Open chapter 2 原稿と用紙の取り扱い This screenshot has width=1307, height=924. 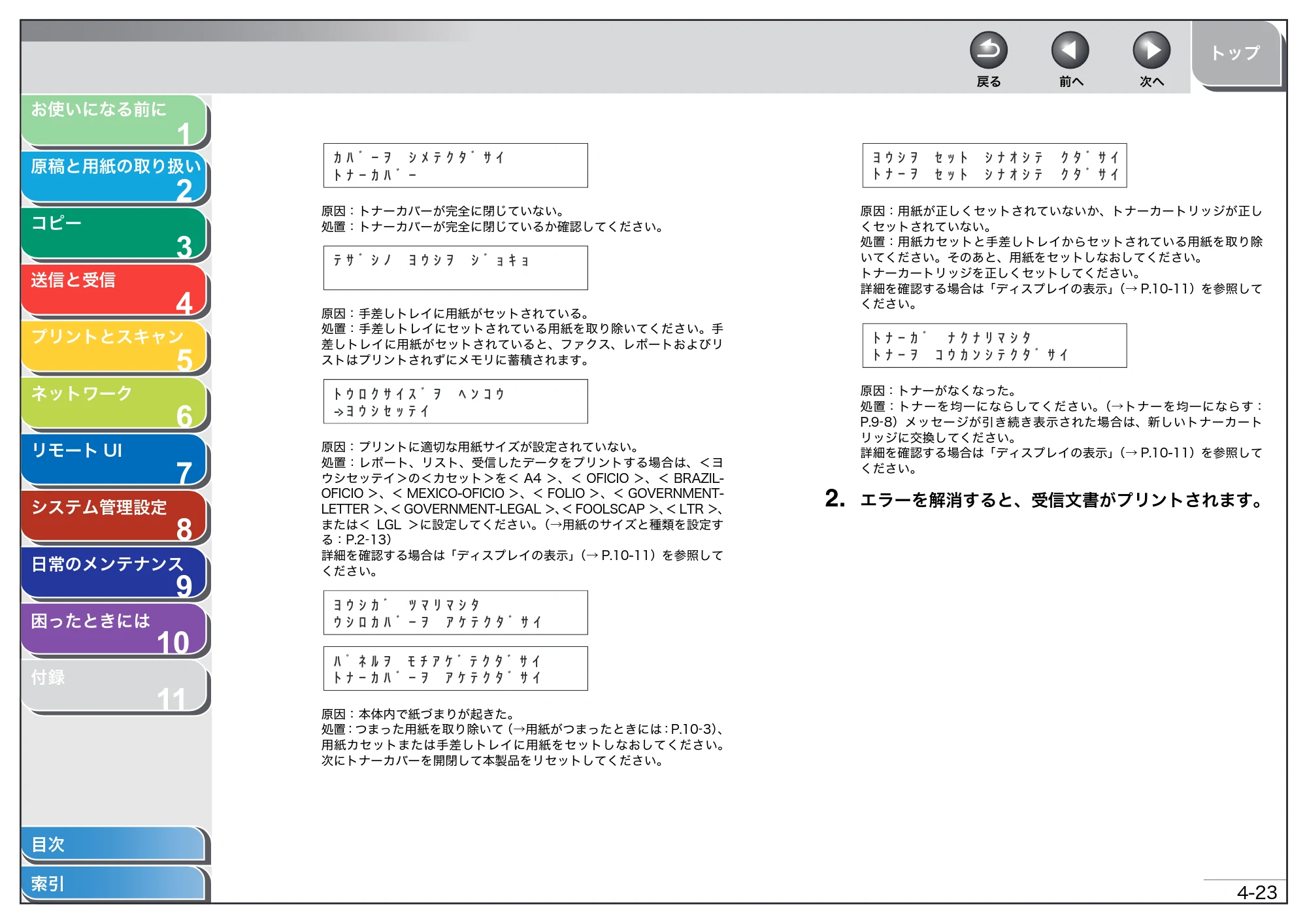(114, 177)
